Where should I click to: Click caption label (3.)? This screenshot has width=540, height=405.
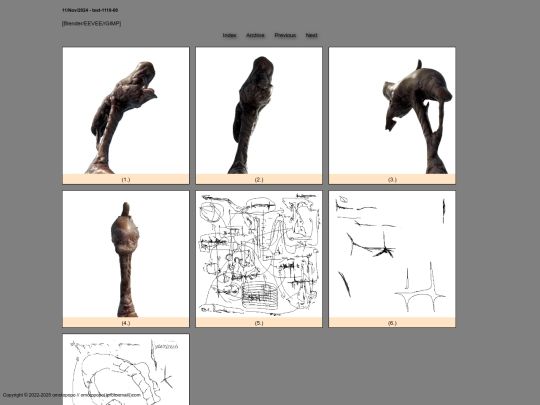392,179
